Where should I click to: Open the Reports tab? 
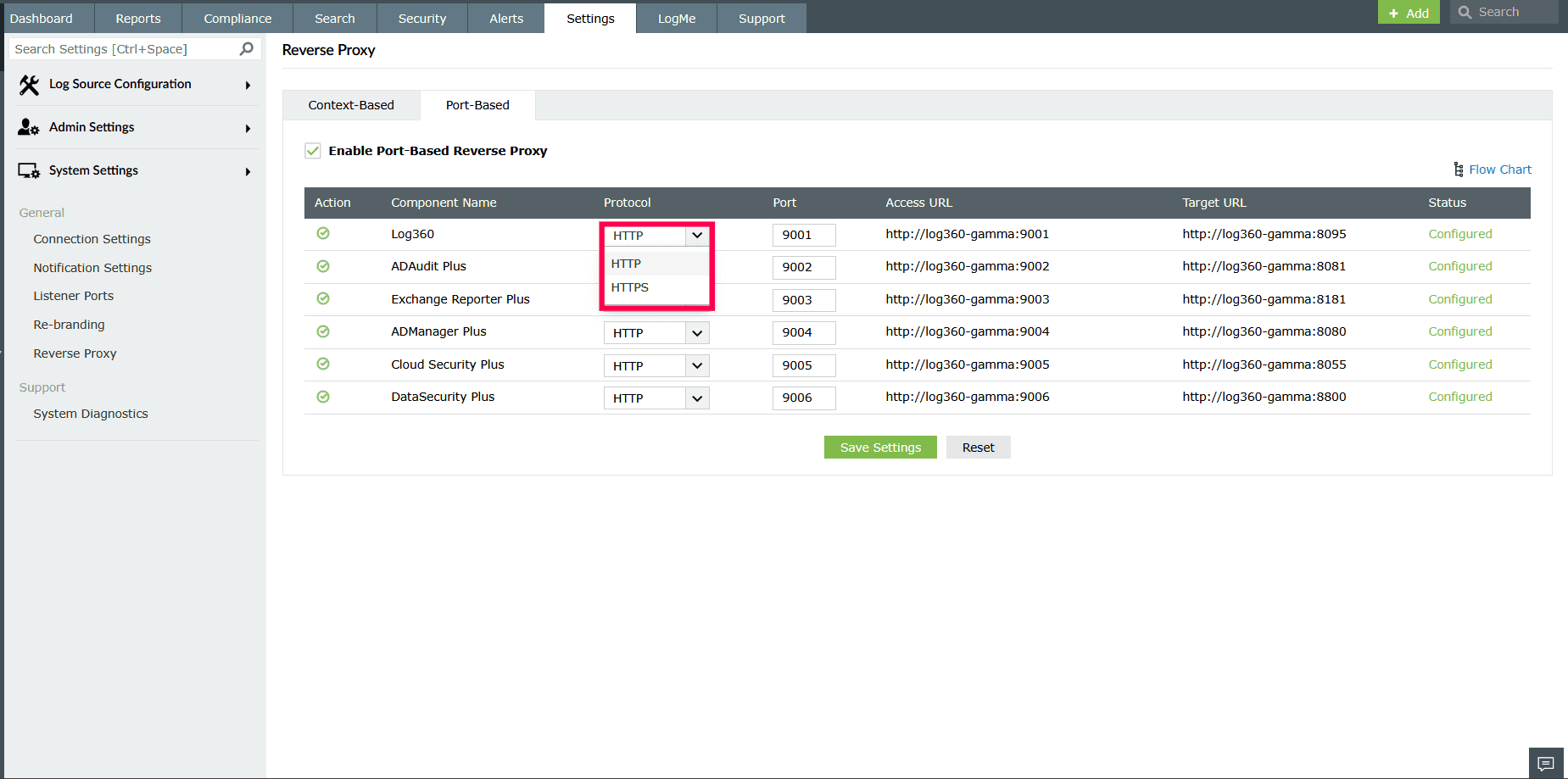(138, 18)
